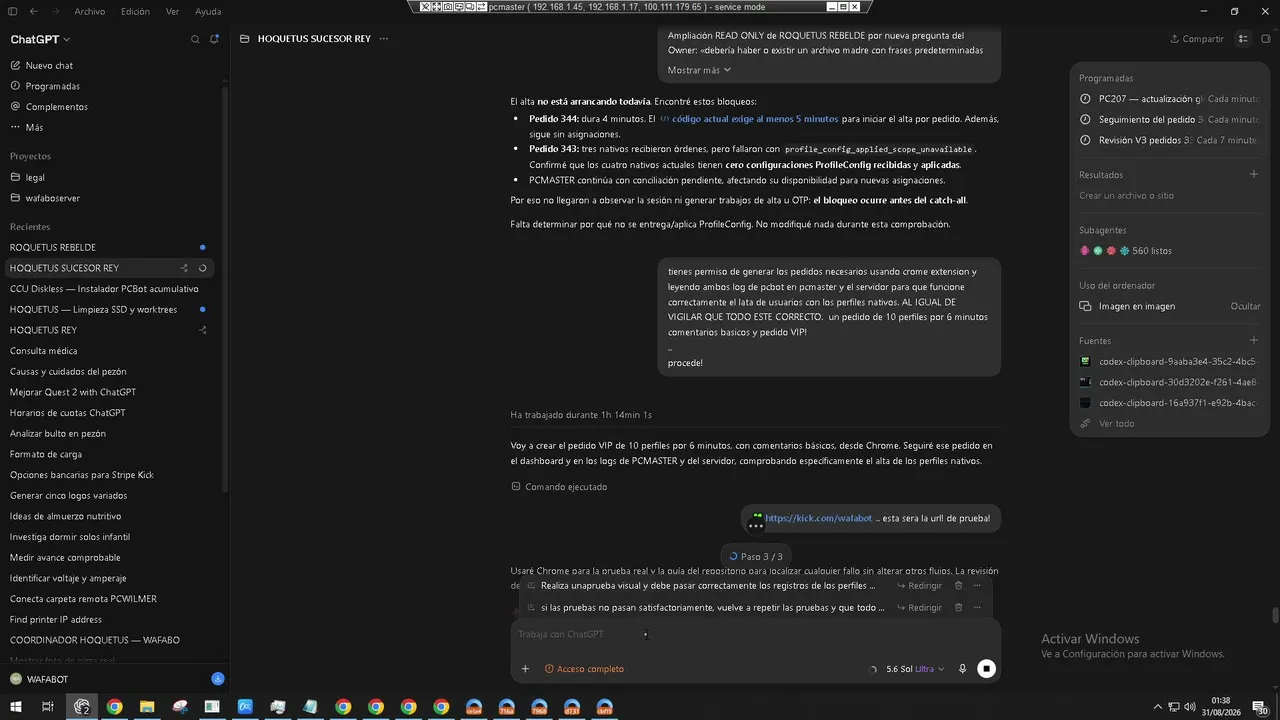The height and width of the screenshot is (720, 1280).
Task: Open scheduled task Revisión V3 pedidos
Action: click(1171, 140)
